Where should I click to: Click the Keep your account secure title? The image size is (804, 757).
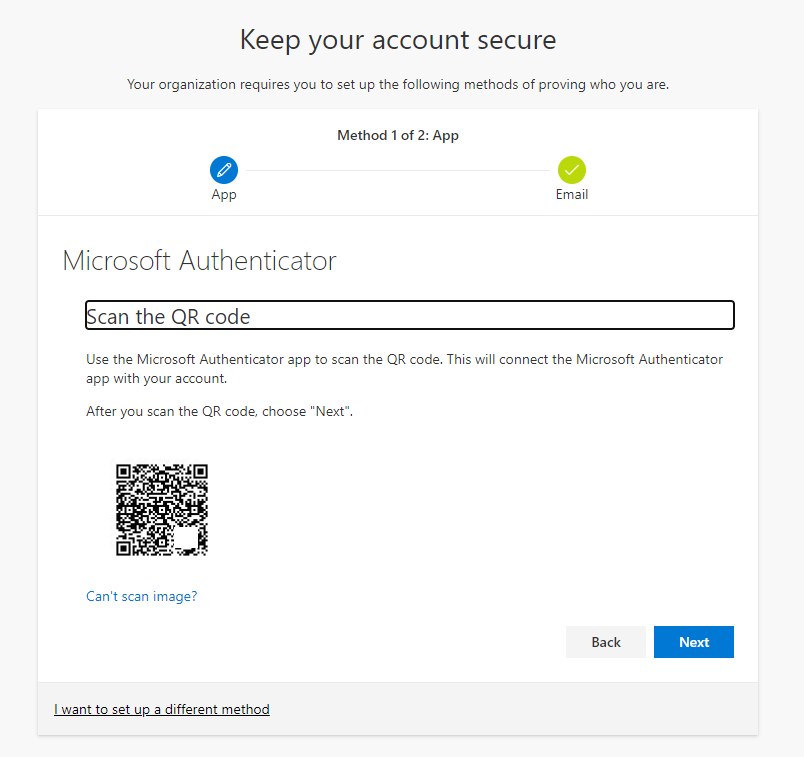(397, 40)
